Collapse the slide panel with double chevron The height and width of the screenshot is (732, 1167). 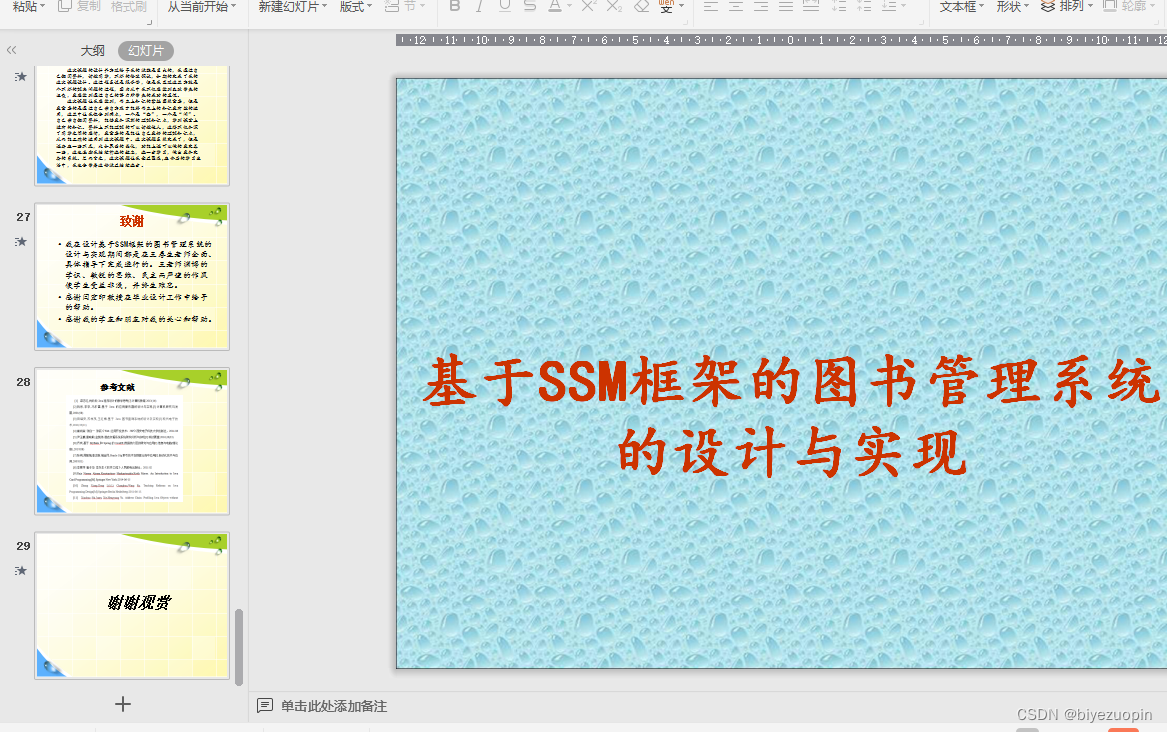click(11, 51)
